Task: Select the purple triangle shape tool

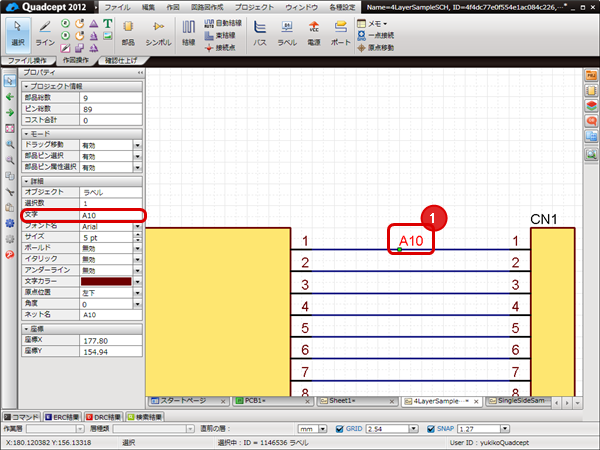Action: [93, 24]
